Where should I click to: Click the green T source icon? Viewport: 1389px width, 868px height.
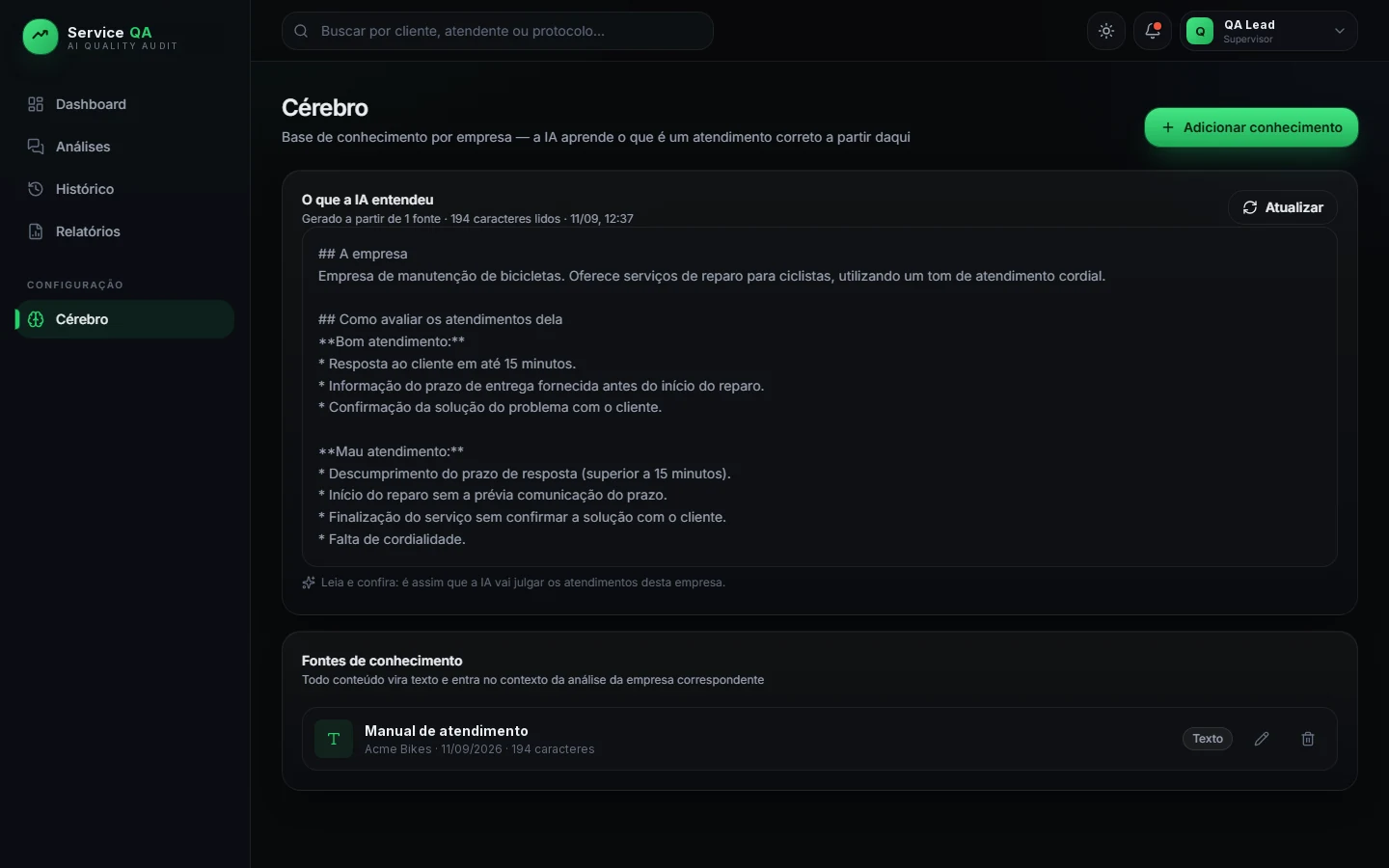pos(334,739)
